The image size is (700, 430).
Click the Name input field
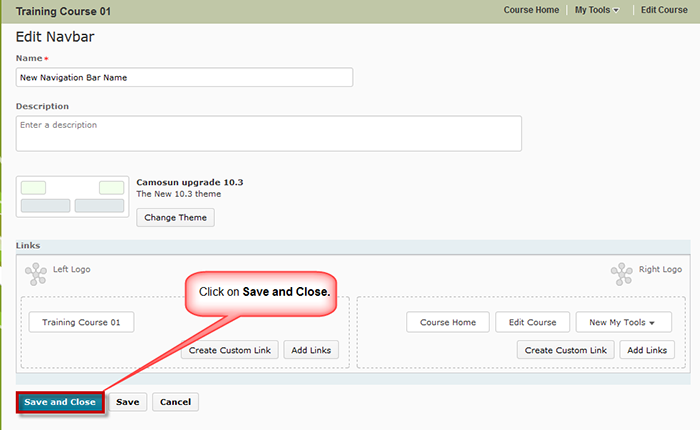pos(184,77)
